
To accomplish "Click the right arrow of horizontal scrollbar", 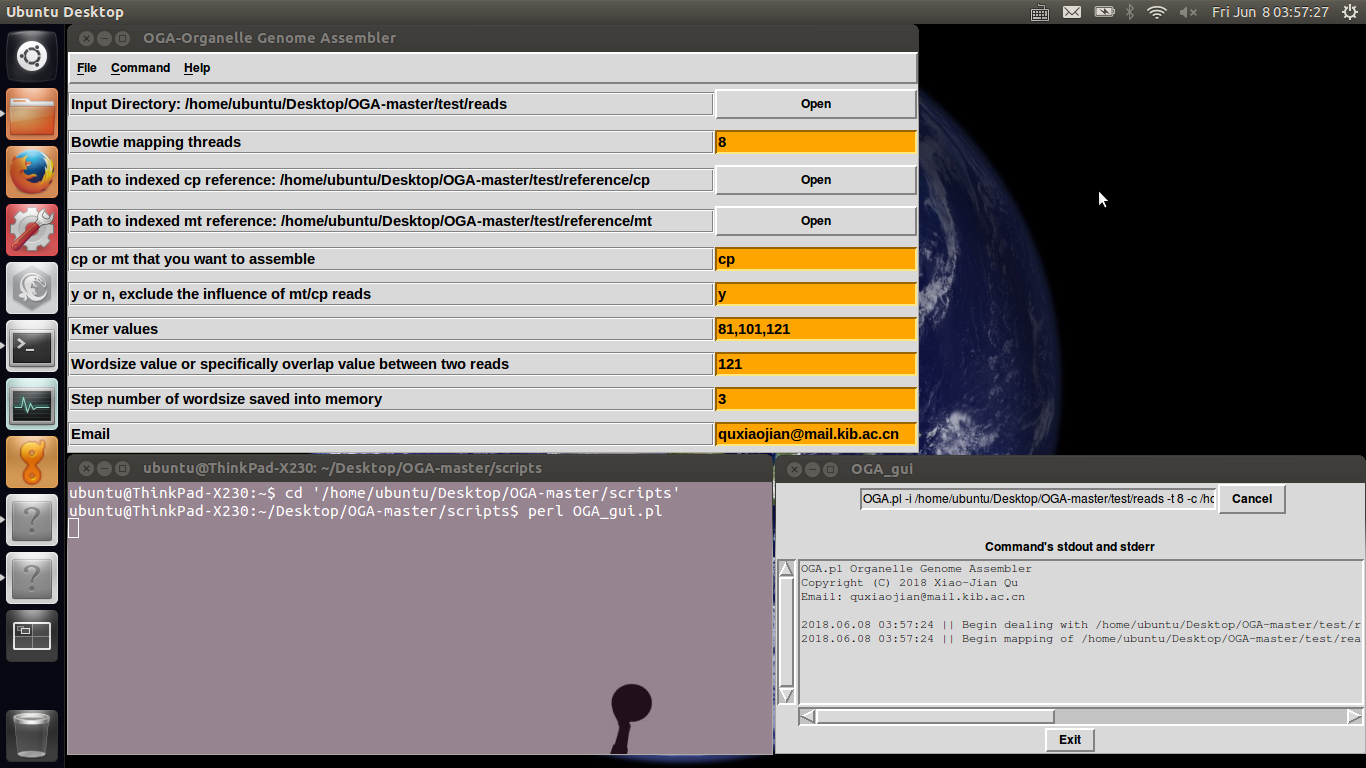I will point(1354,717).
